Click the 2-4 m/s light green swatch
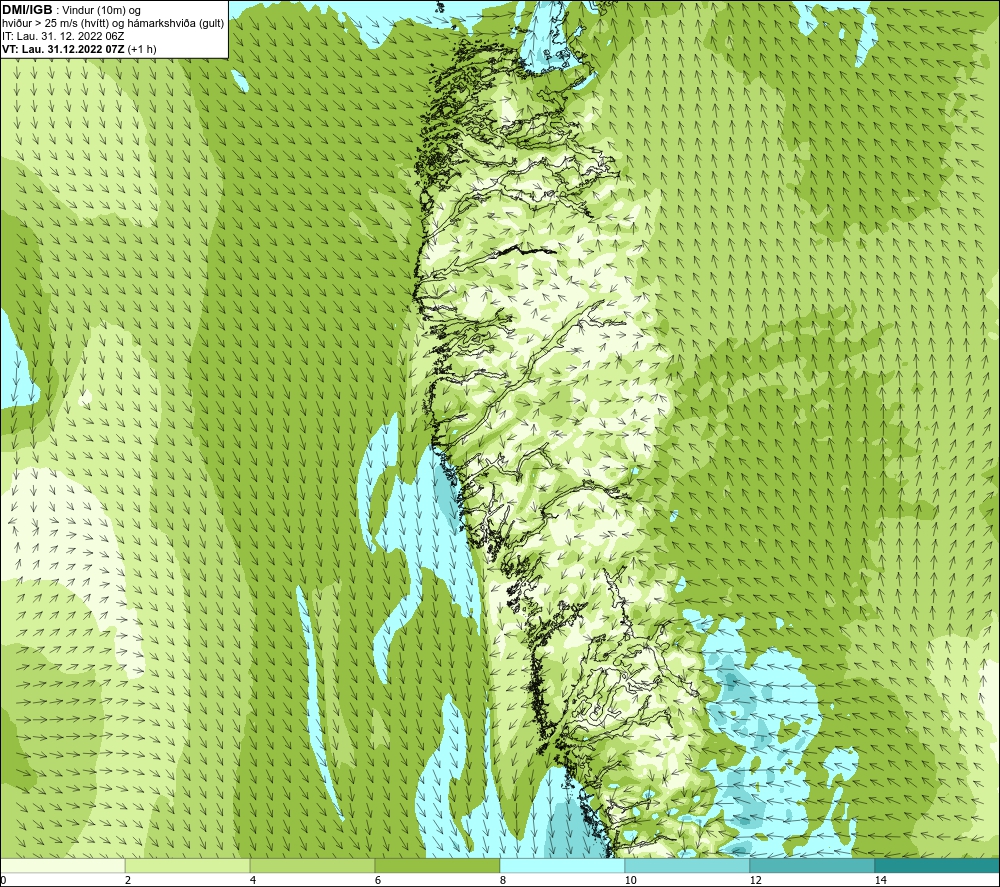The height and width of the screenshot is (887, 1000). pyautogui.click(x=188, y=865)
